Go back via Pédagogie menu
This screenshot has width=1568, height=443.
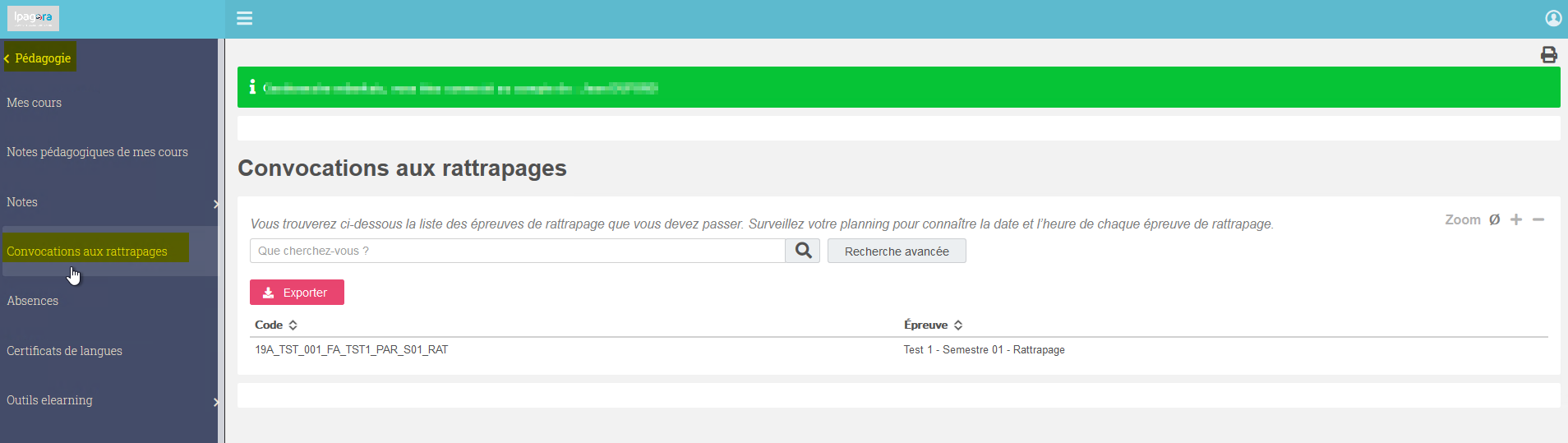click(39, 58)
